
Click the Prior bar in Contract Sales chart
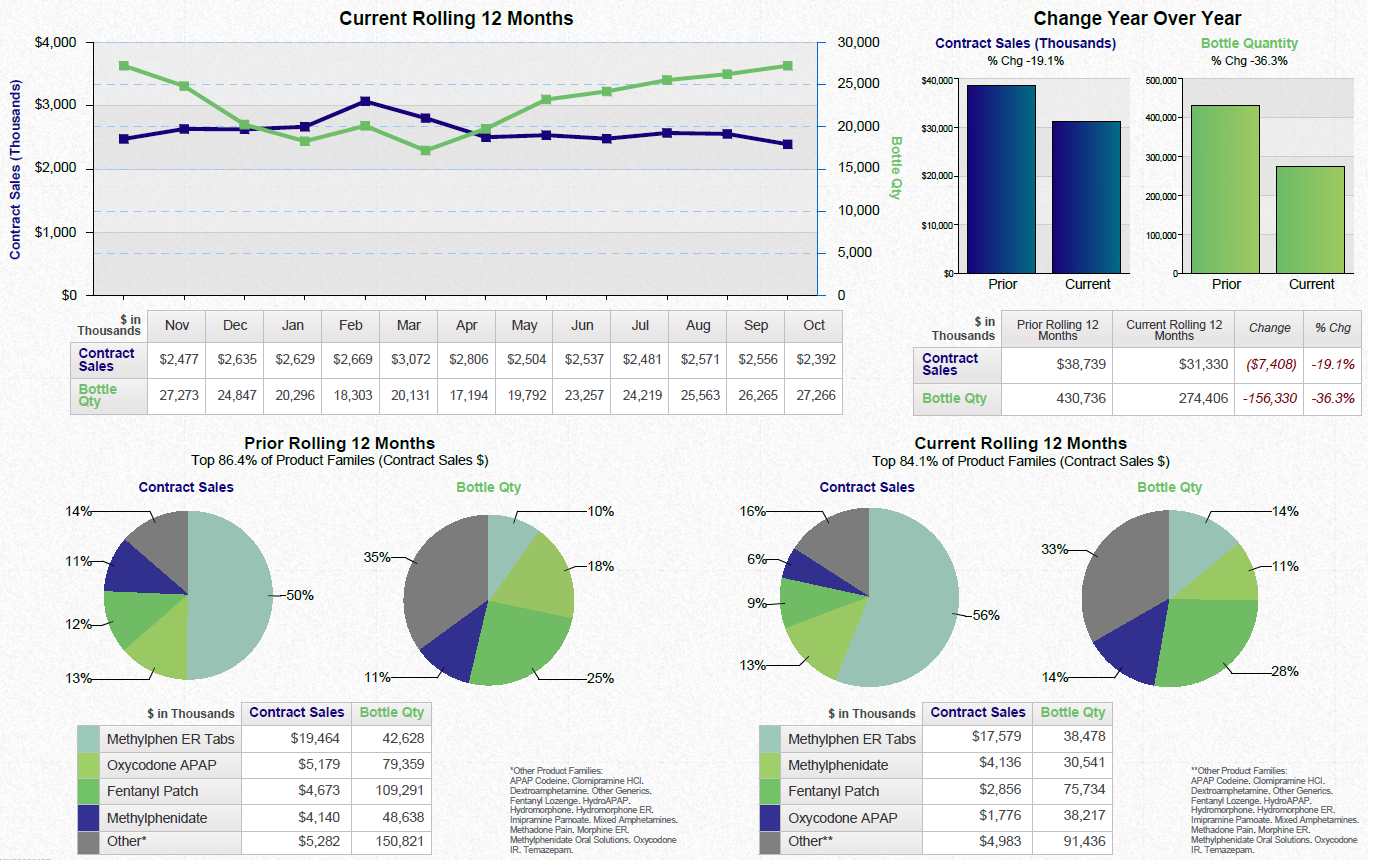tap(1000, 180)
